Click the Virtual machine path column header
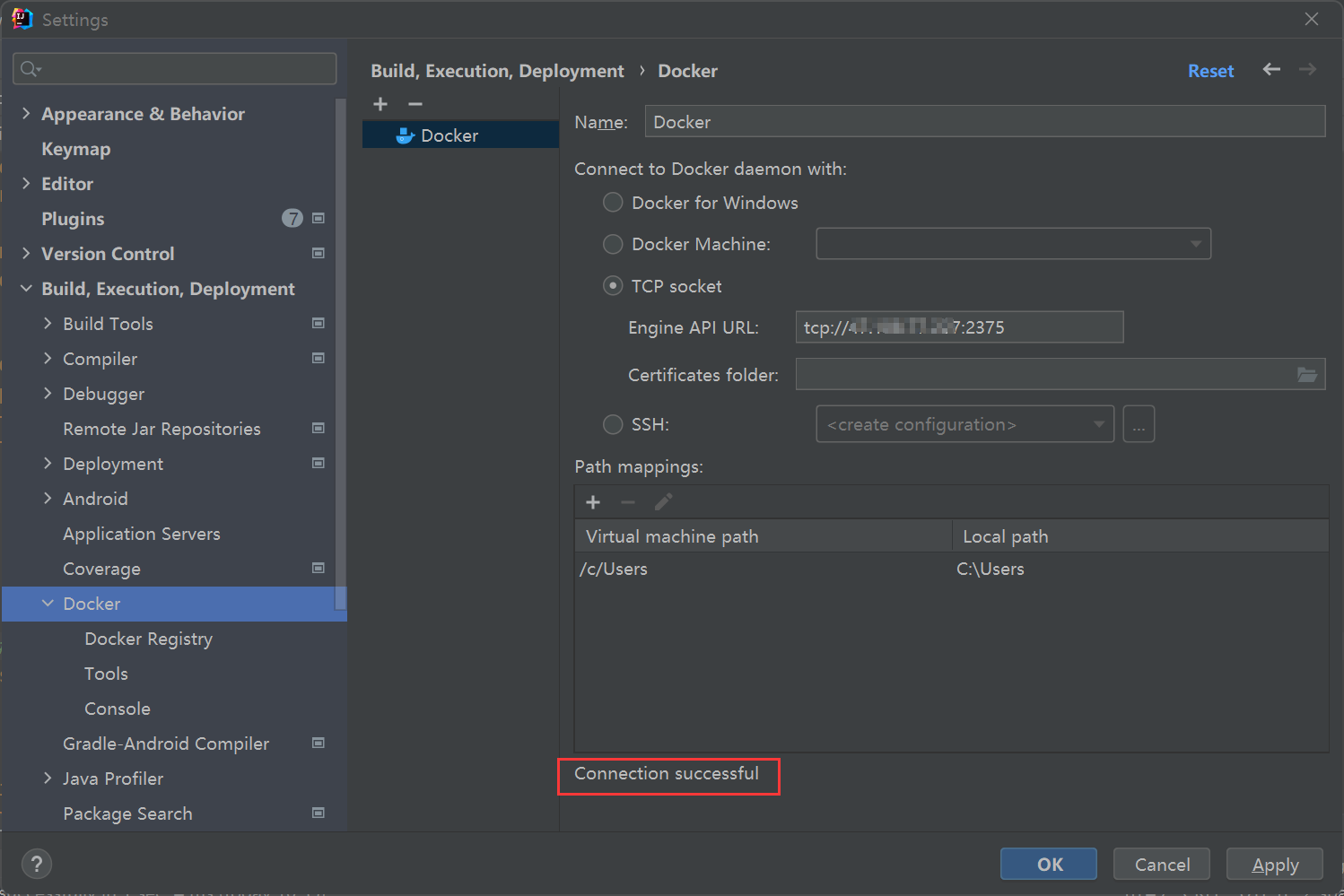This screenshot has width=1344, height=896. tap(763, 536)
